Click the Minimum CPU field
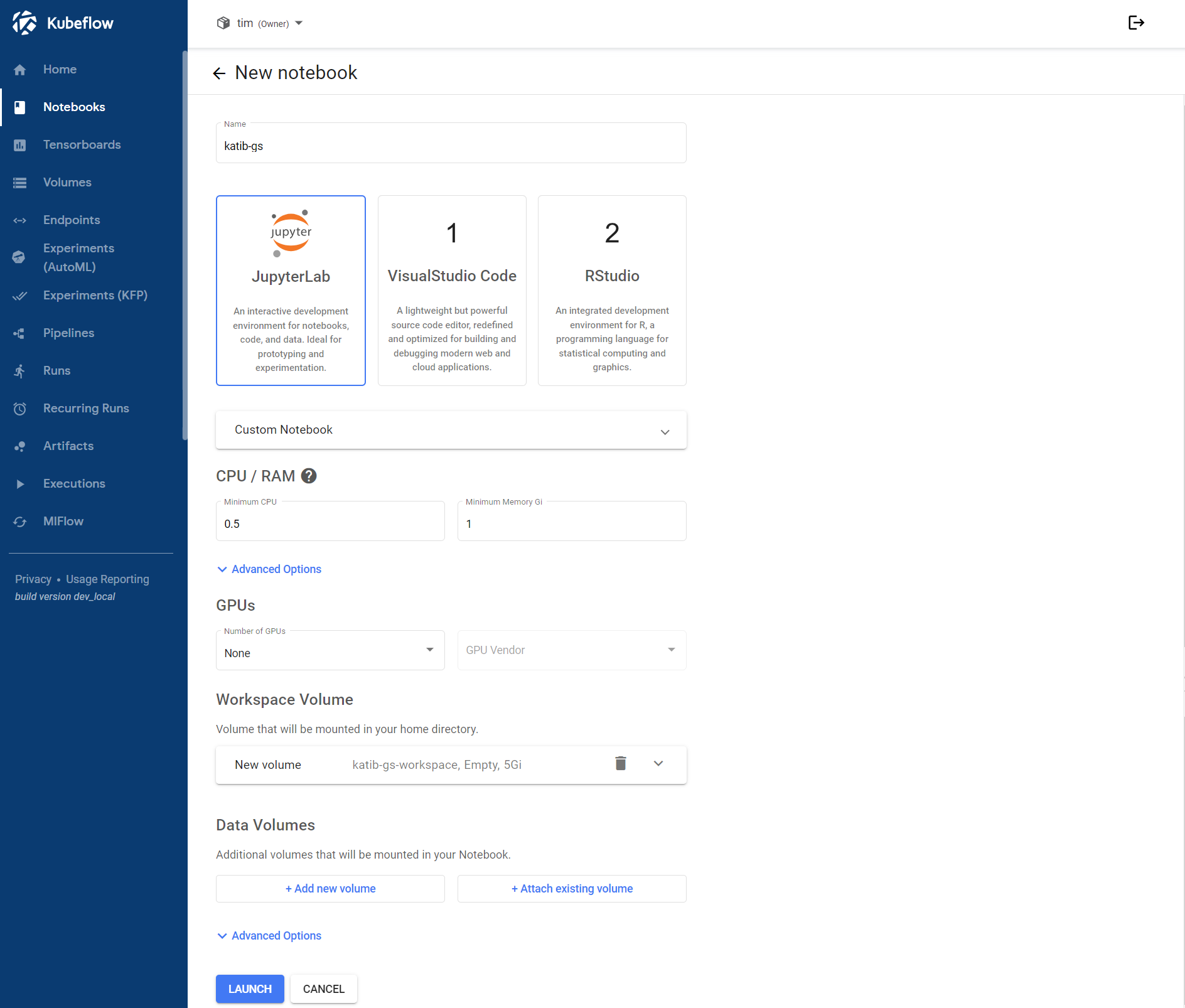1185x1008 pixels. coord(330,521)
